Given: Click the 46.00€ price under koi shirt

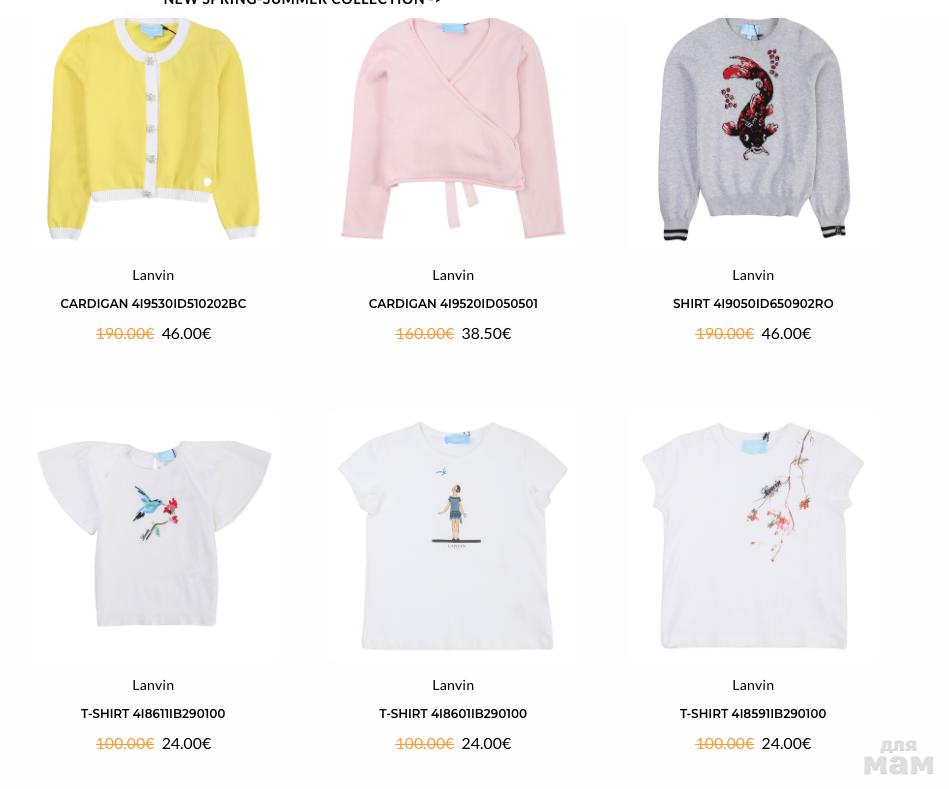Looking at the screenshot, I should point(786,334).
